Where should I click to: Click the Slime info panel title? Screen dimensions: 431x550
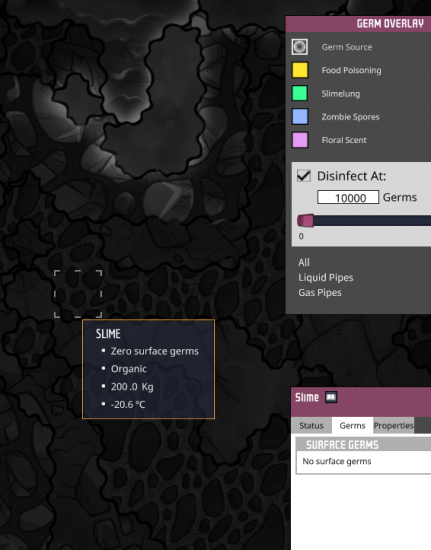pyautogui.click(x=307, y=397)
